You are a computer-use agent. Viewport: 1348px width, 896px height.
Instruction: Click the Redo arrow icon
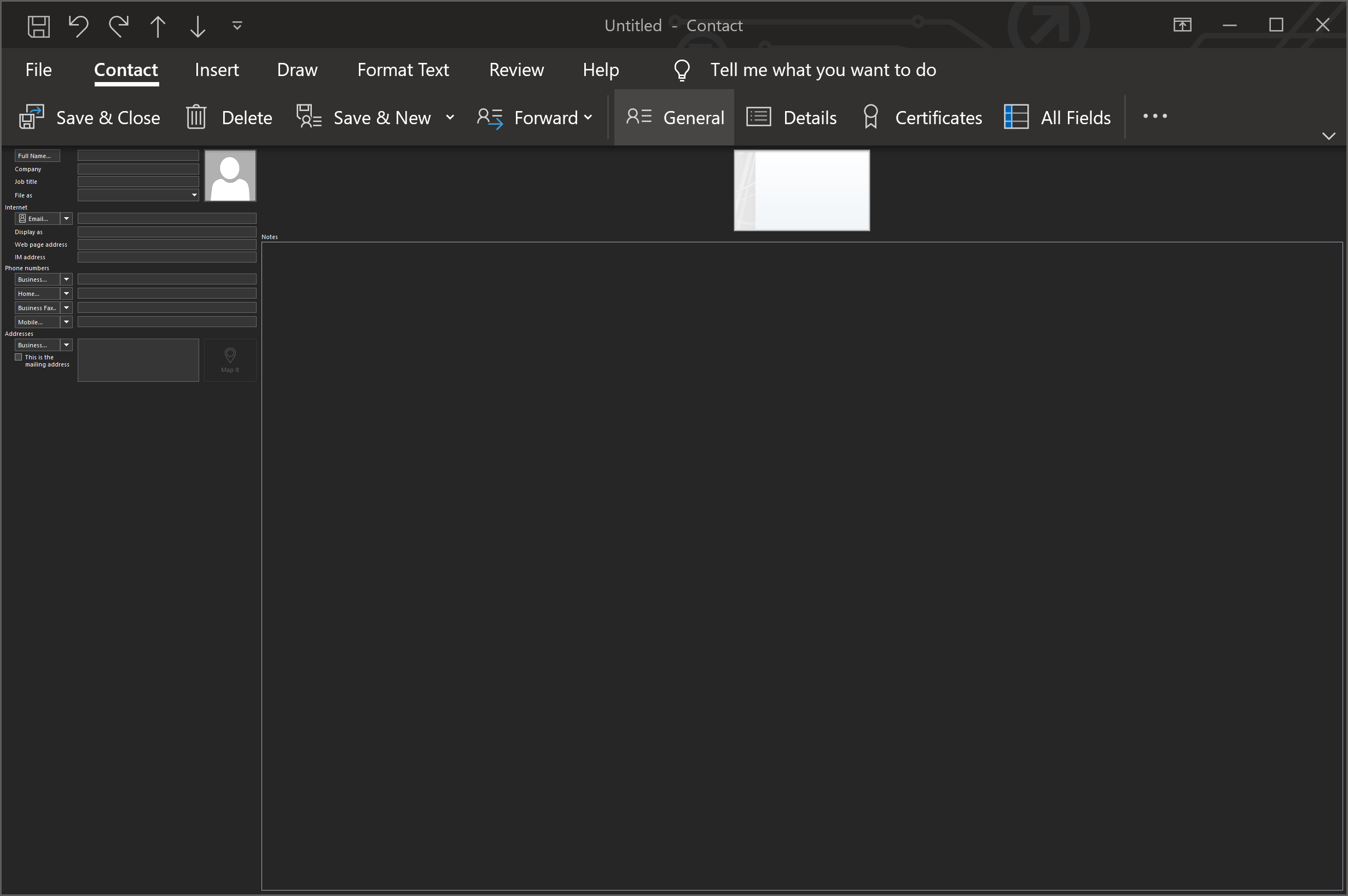[118, 26]
